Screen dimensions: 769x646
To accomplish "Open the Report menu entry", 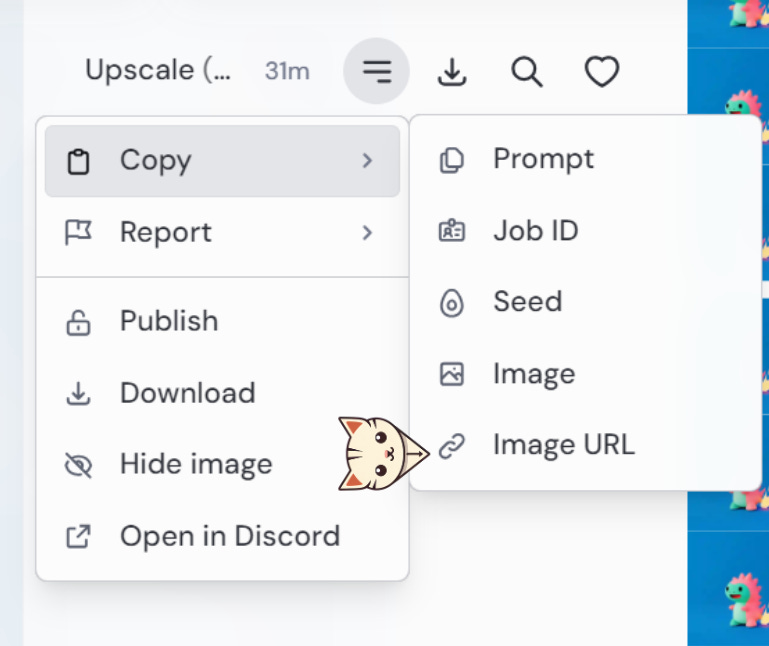I will point(222,233).
